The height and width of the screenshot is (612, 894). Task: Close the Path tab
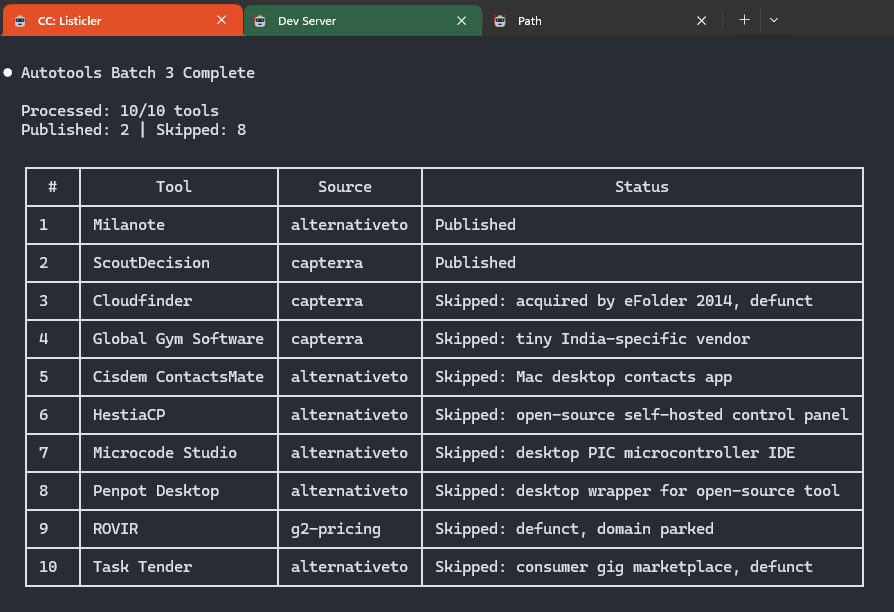(701, 20)
